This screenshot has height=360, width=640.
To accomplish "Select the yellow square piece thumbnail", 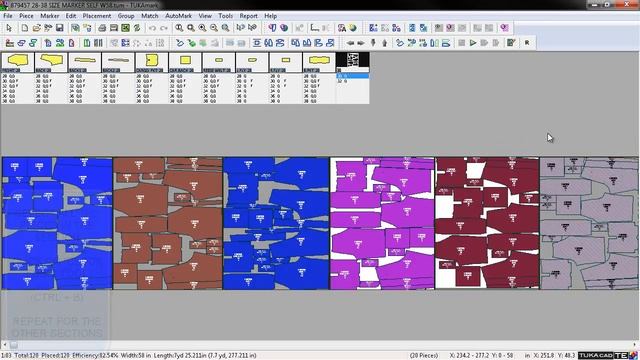I will [x=185, y=62].
